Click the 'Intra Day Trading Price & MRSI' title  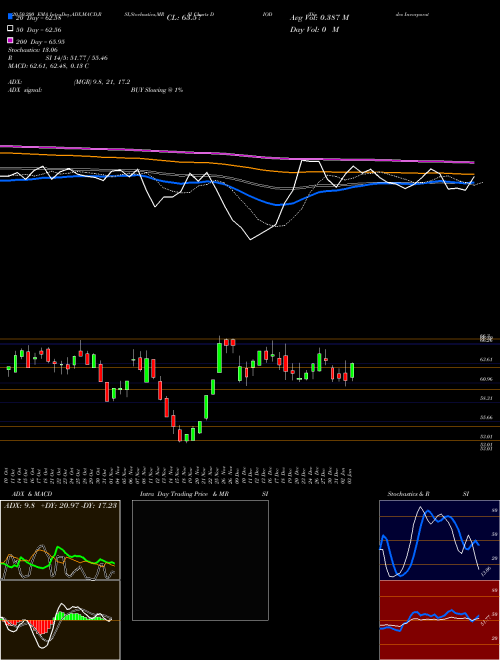204,494
